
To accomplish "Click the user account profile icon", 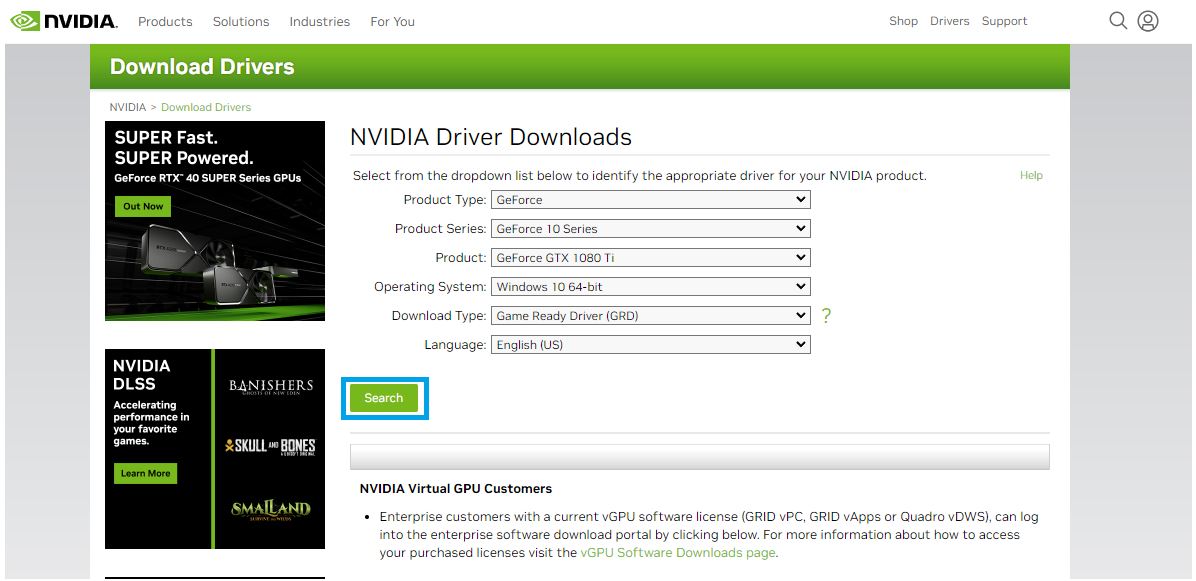I will 1148,20.
